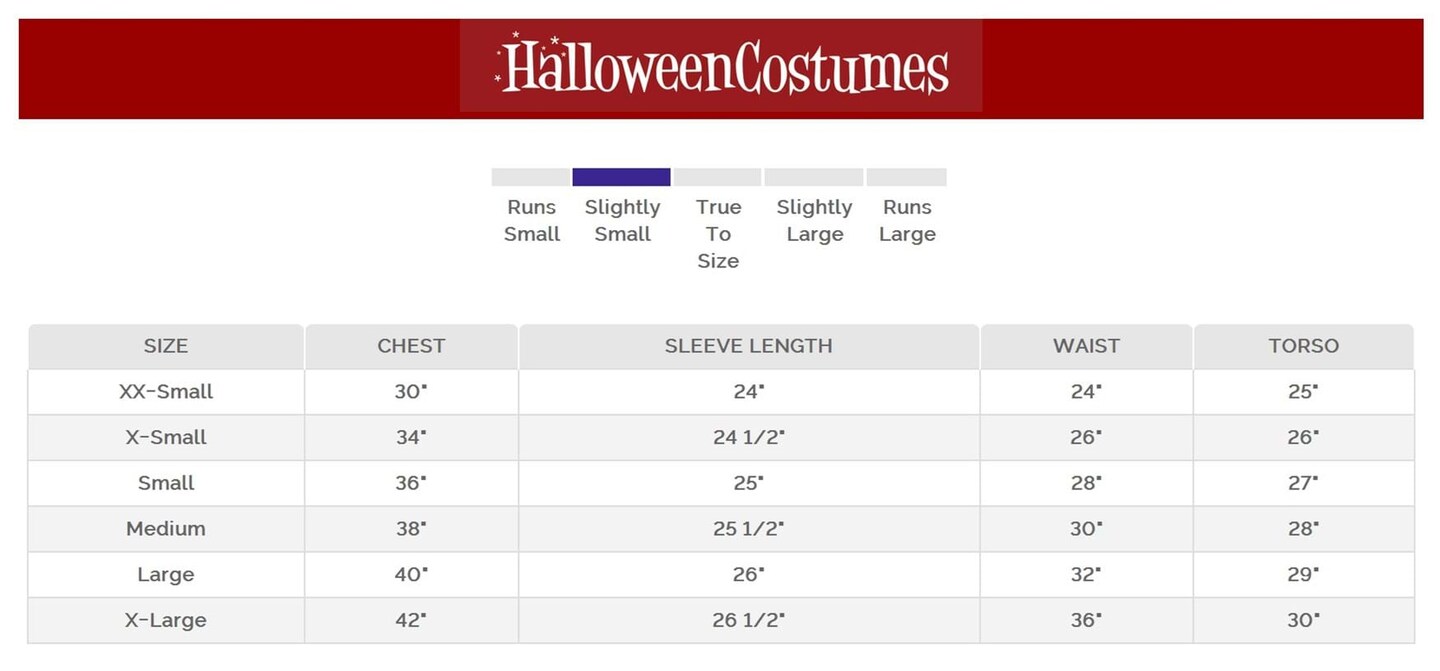Viewport: 1440px width, 671px height.
Task: Click the SIZE column header
Action: 166,346
